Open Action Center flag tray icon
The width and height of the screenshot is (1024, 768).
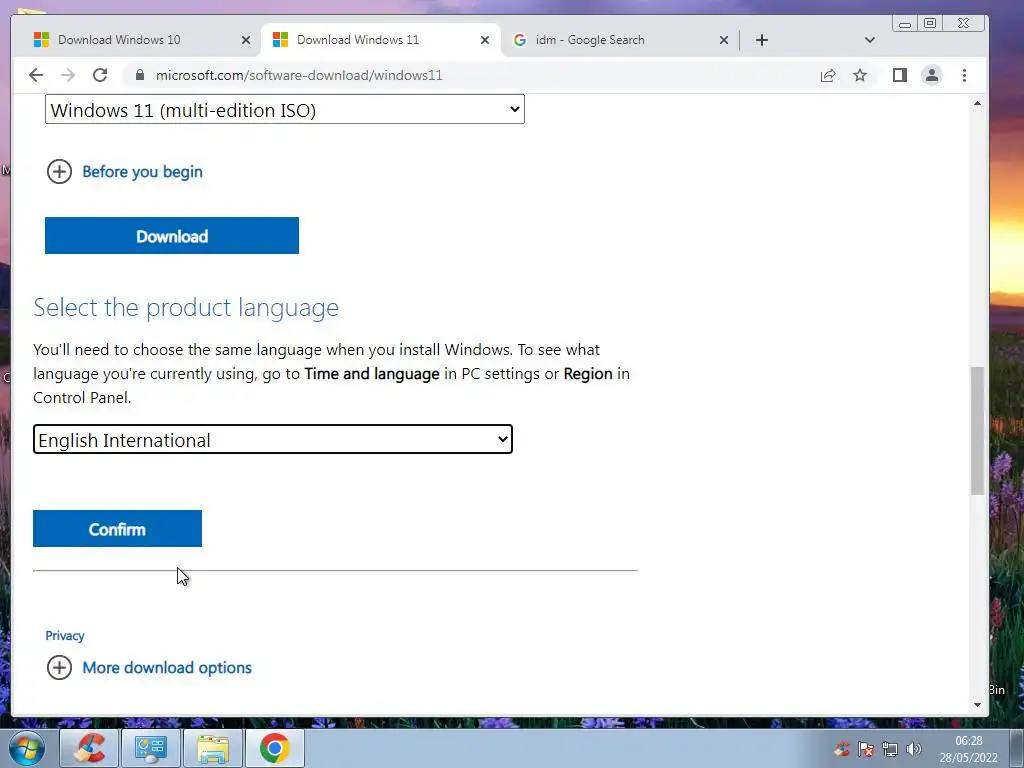coord(866,748)
